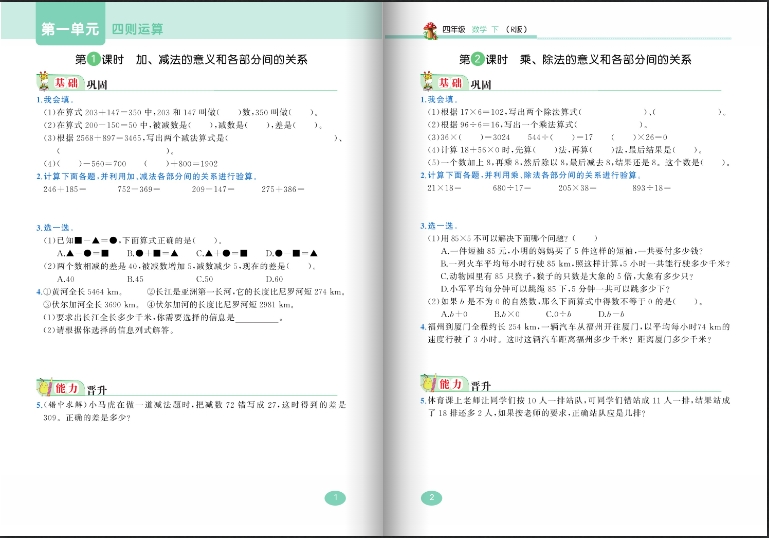Viewport: 769px width, 538px height.
Task: Click the green page number 2 badge
Action: 433,498
